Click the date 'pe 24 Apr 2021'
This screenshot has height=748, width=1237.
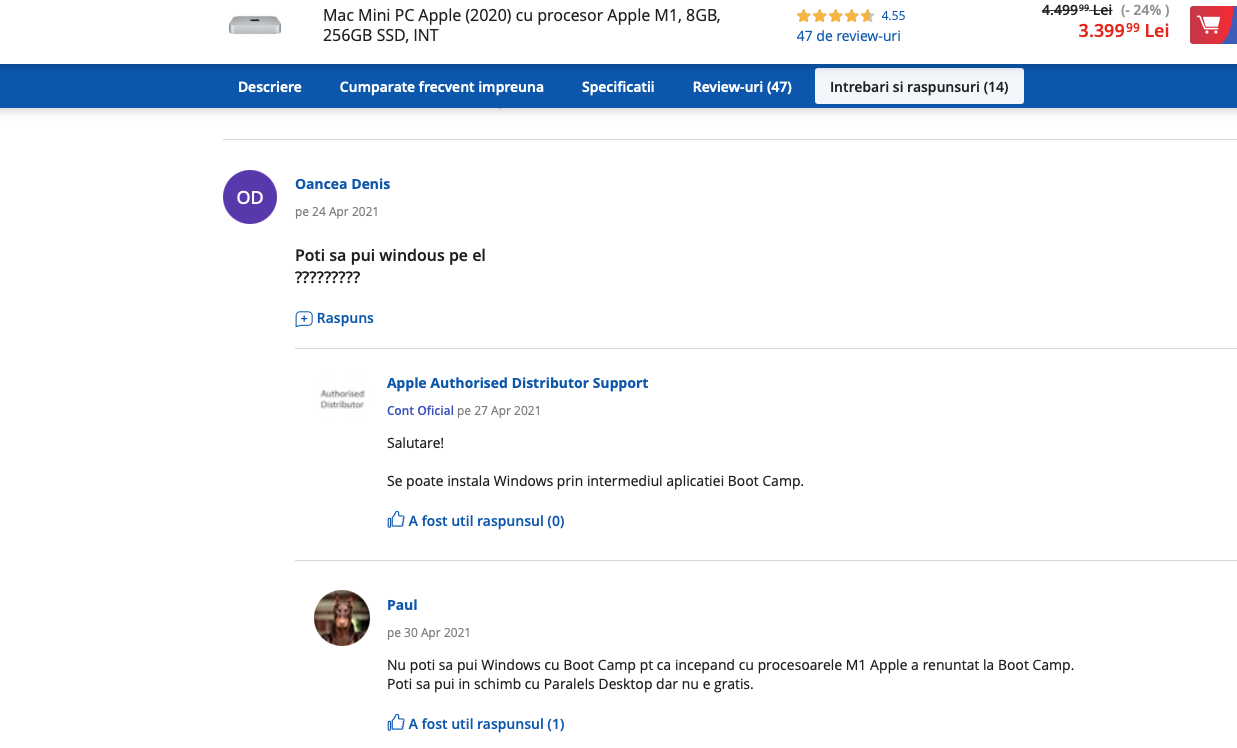[x=337, y=212]
